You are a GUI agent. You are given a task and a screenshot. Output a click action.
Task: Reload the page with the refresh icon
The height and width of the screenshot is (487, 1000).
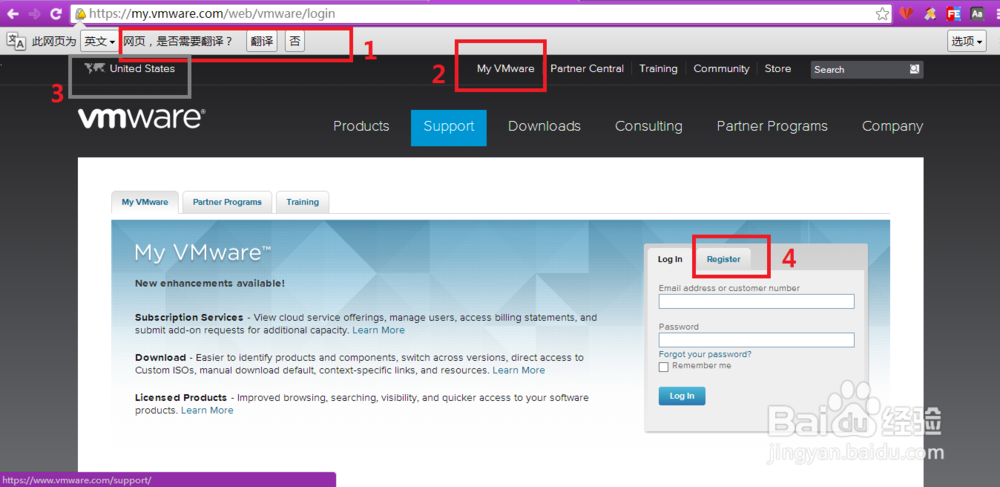coord(56,13)
